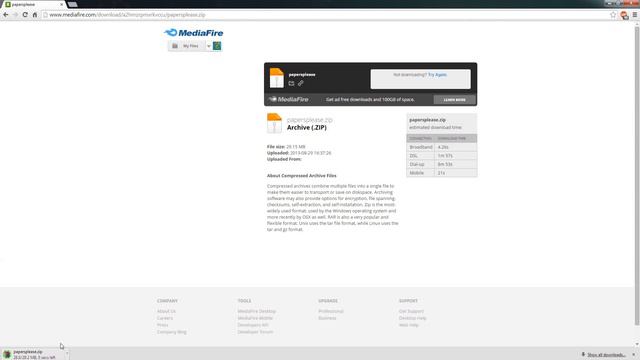640x360 pixels.
Task: Open the MediaFire Desktop footer link
Action: (x=257, y=311)
